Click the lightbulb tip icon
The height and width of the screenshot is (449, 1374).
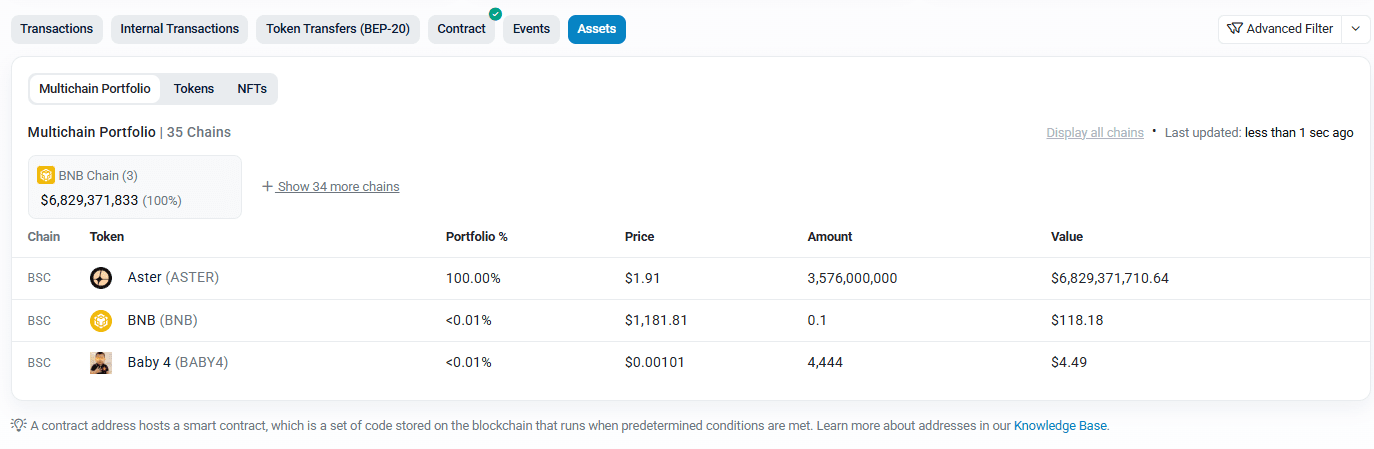click(x=19, y=425)
